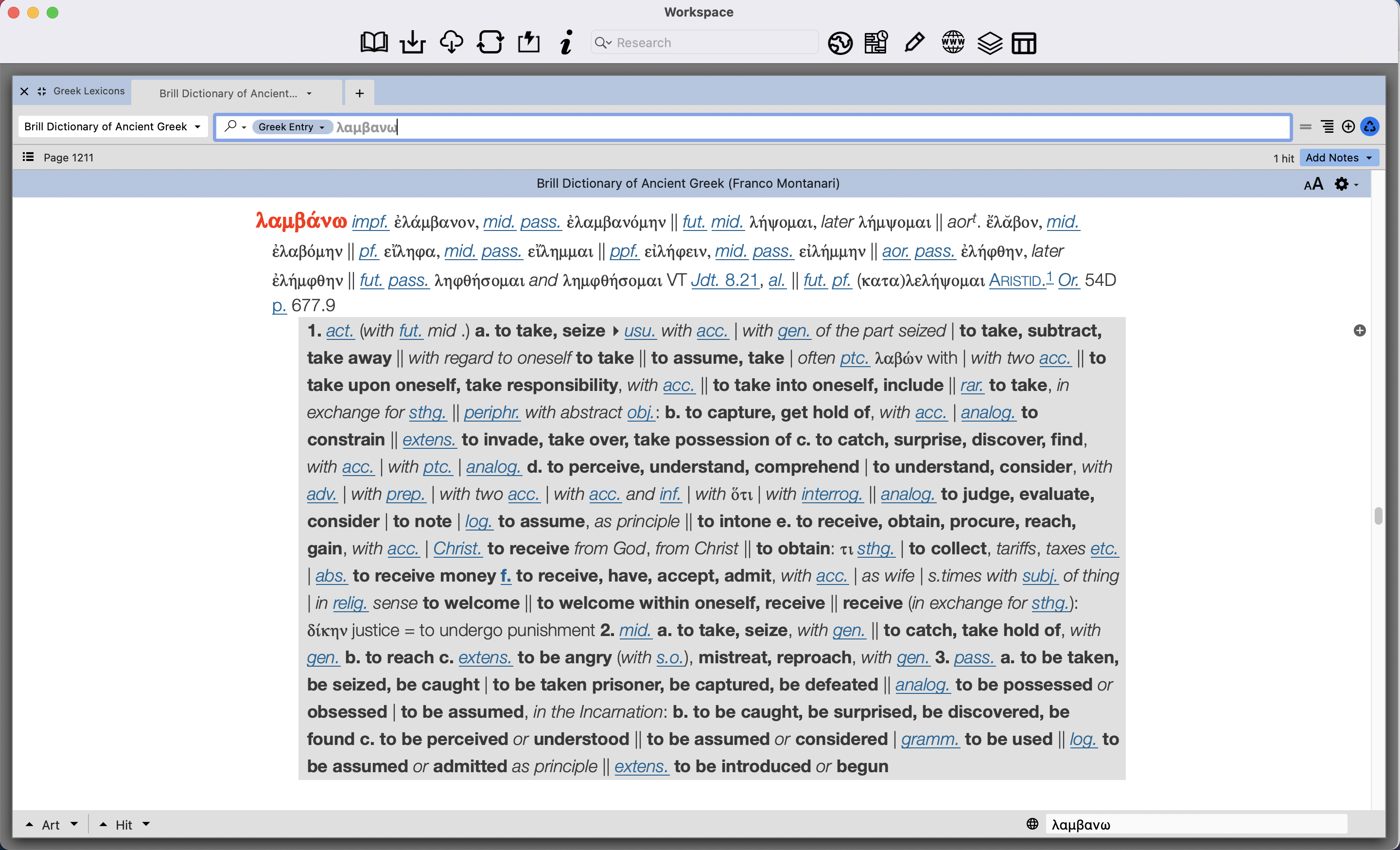This screenshot has height=850, width=1400.
Task: Open the Library book icon in toolbar
Action: [x=374, y=43]
